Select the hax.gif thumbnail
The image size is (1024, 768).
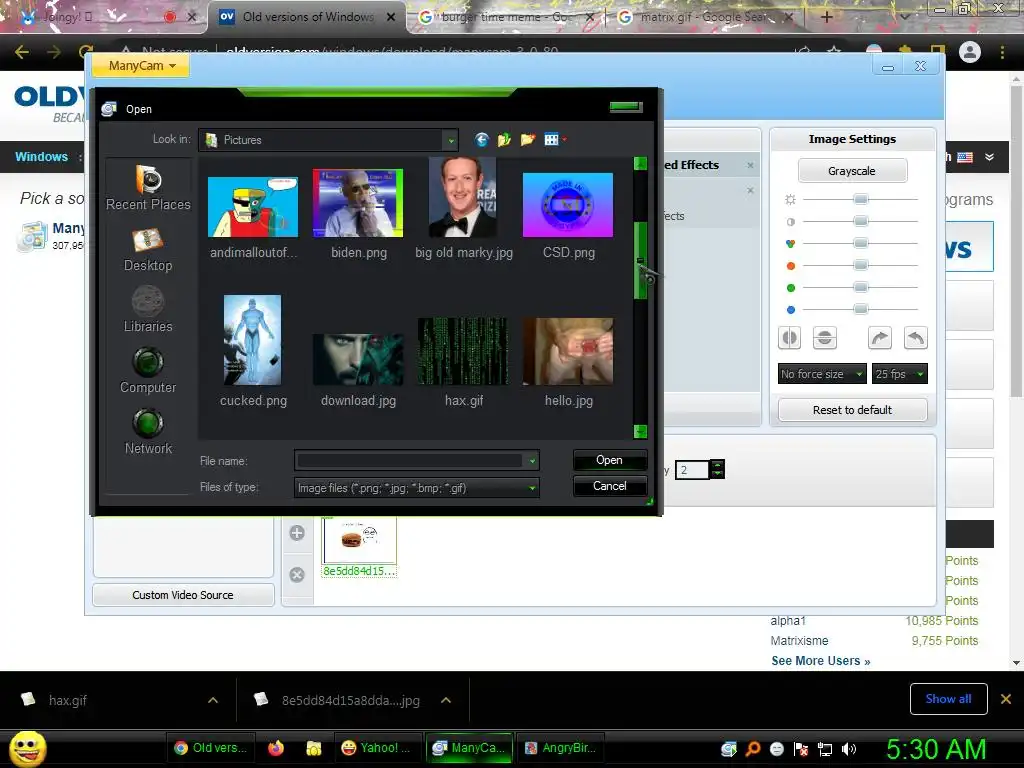click(463, 351)
